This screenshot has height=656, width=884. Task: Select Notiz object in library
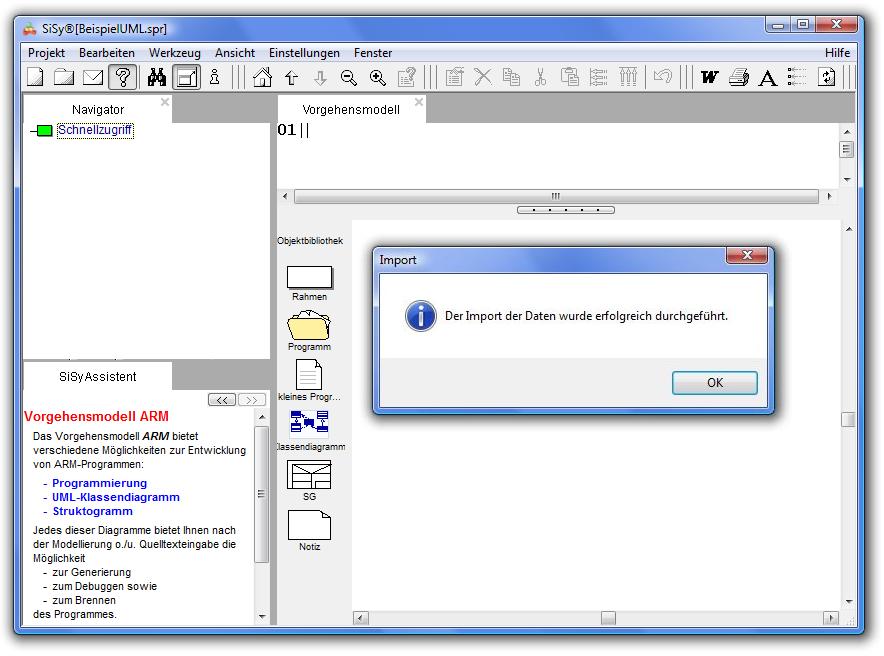310,530
